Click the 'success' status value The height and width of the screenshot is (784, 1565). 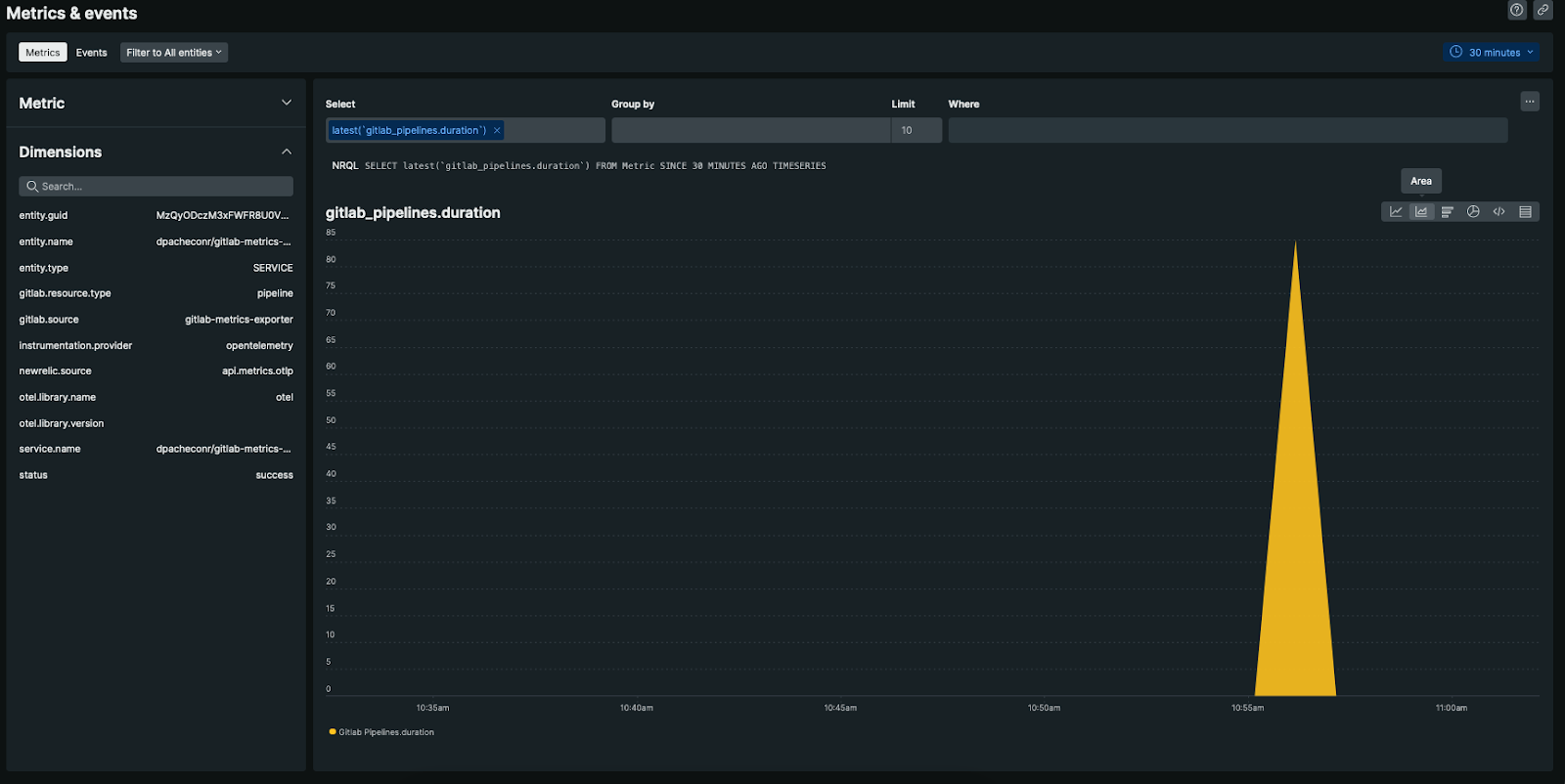coord(275,475)
